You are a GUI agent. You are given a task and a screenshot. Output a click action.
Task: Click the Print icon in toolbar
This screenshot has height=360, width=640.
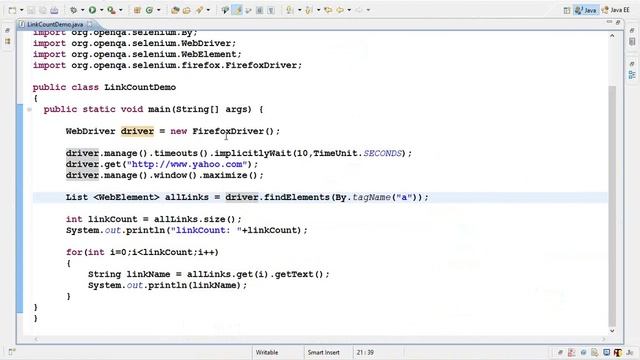coord(54,10)
